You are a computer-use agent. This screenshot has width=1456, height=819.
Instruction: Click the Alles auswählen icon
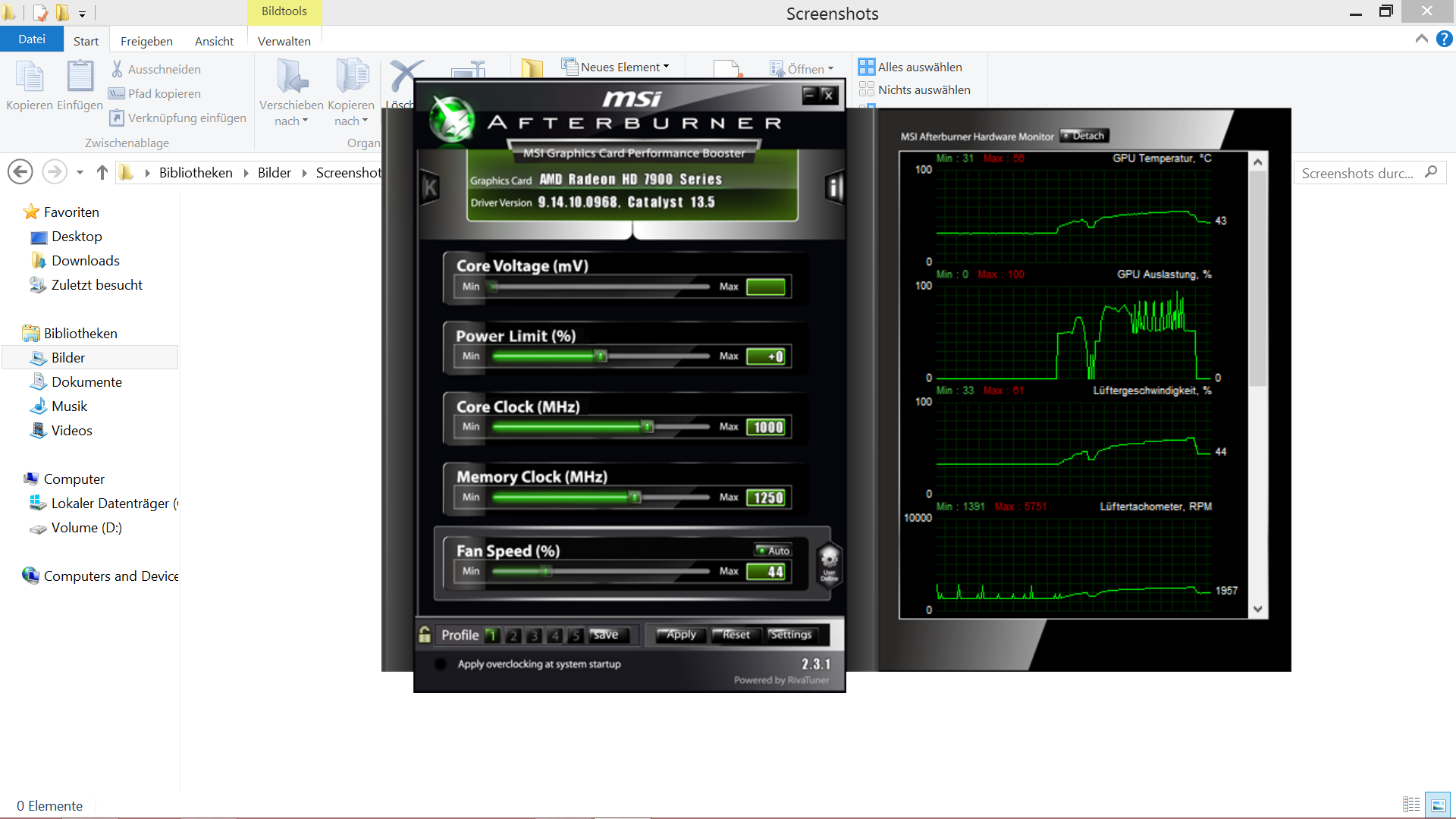tap(866, 67)
